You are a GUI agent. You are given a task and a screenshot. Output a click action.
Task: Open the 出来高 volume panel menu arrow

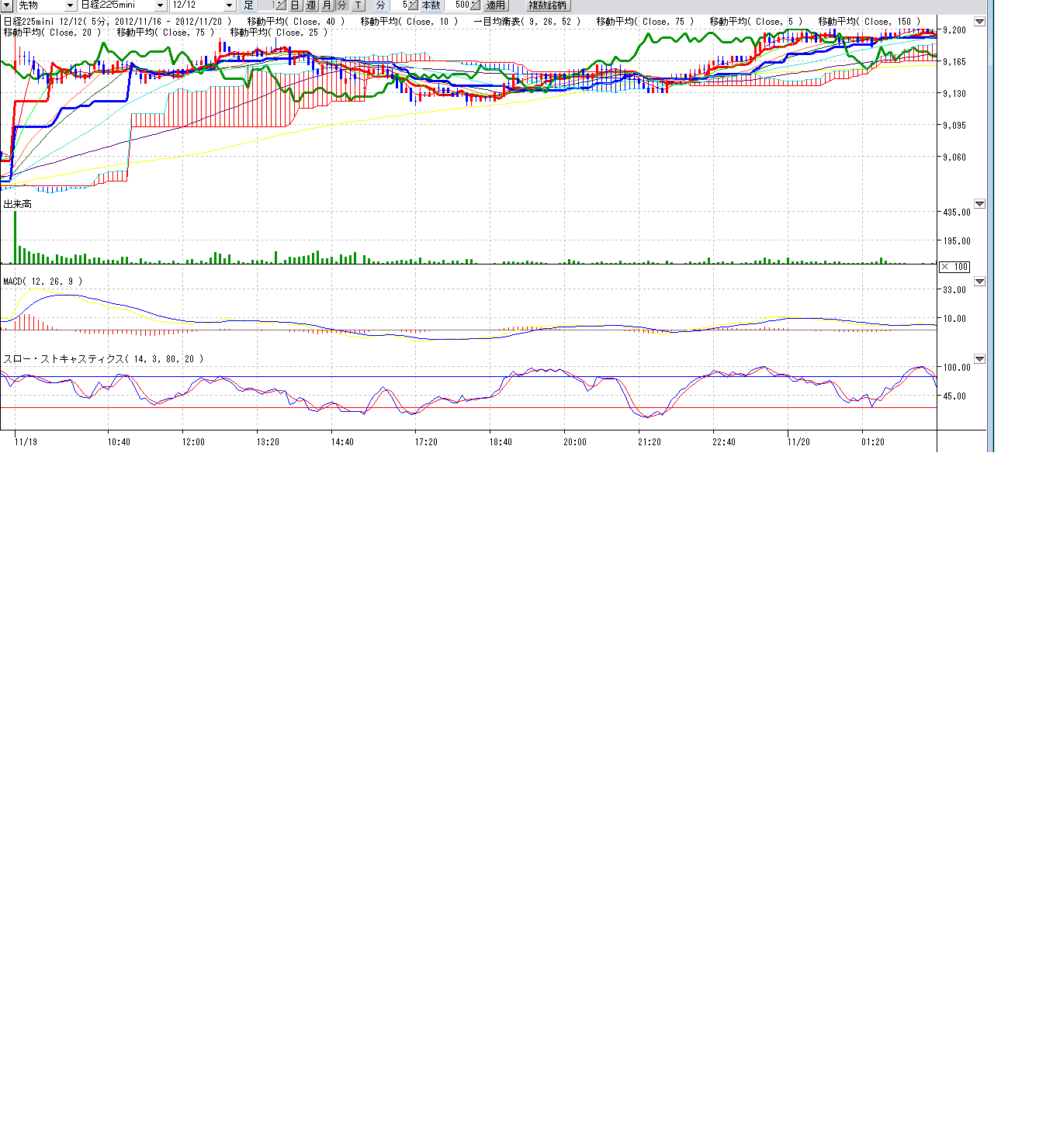(979, 204)
